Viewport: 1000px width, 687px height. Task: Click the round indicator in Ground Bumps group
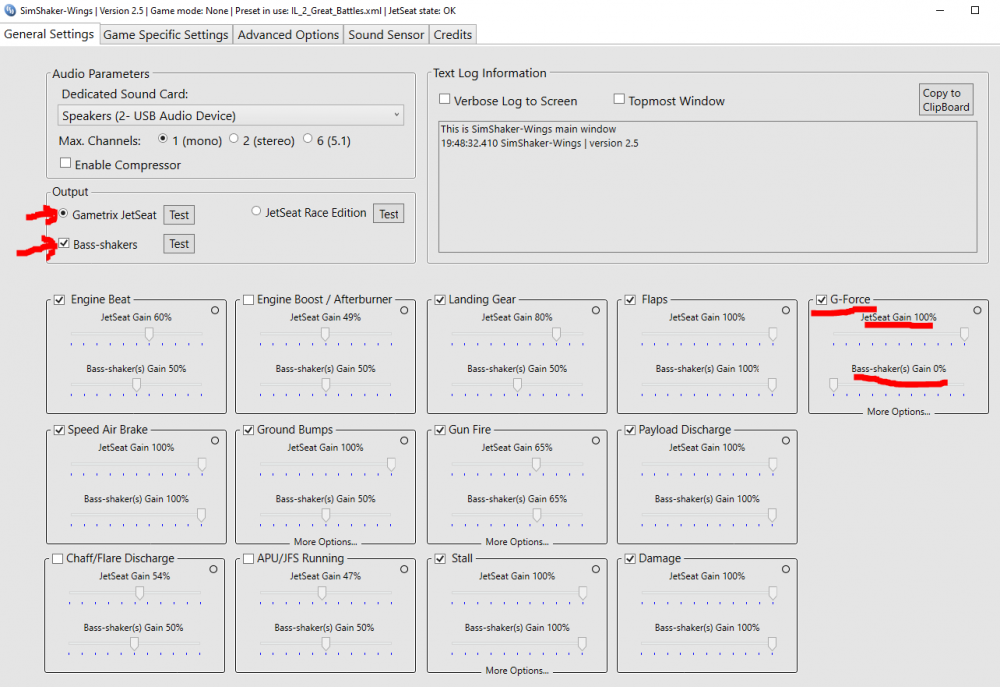[404, 440]
